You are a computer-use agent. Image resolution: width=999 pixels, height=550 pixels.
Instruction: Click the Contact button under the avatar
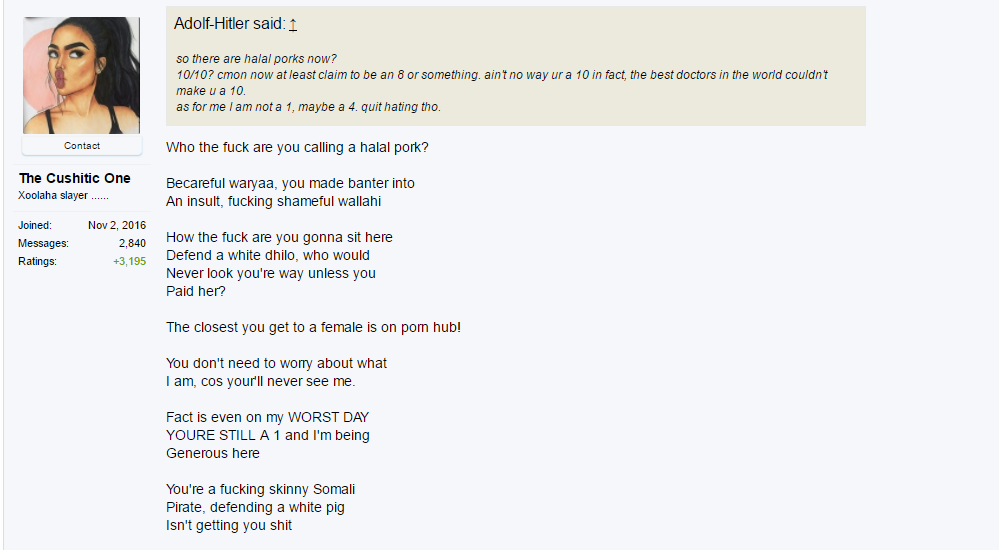(82, 145)
